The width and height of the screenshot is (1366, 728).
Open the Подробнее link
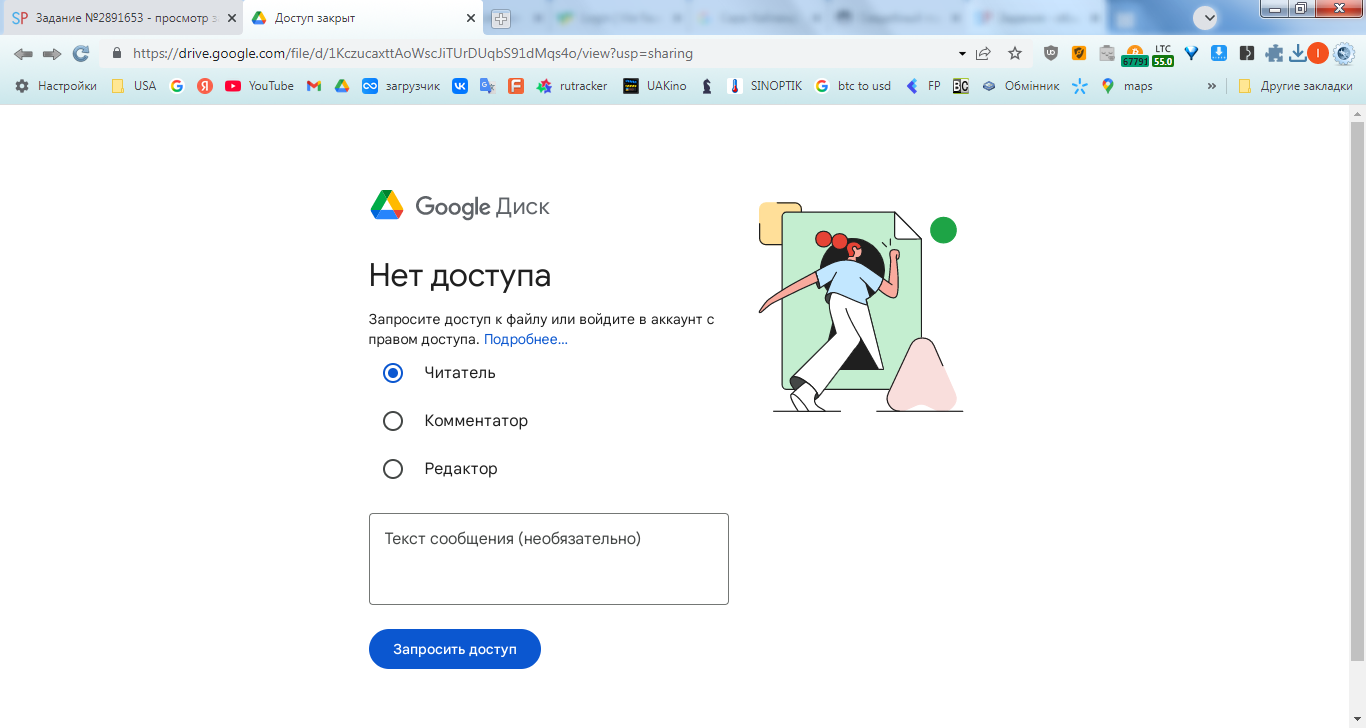click(526, 340)
